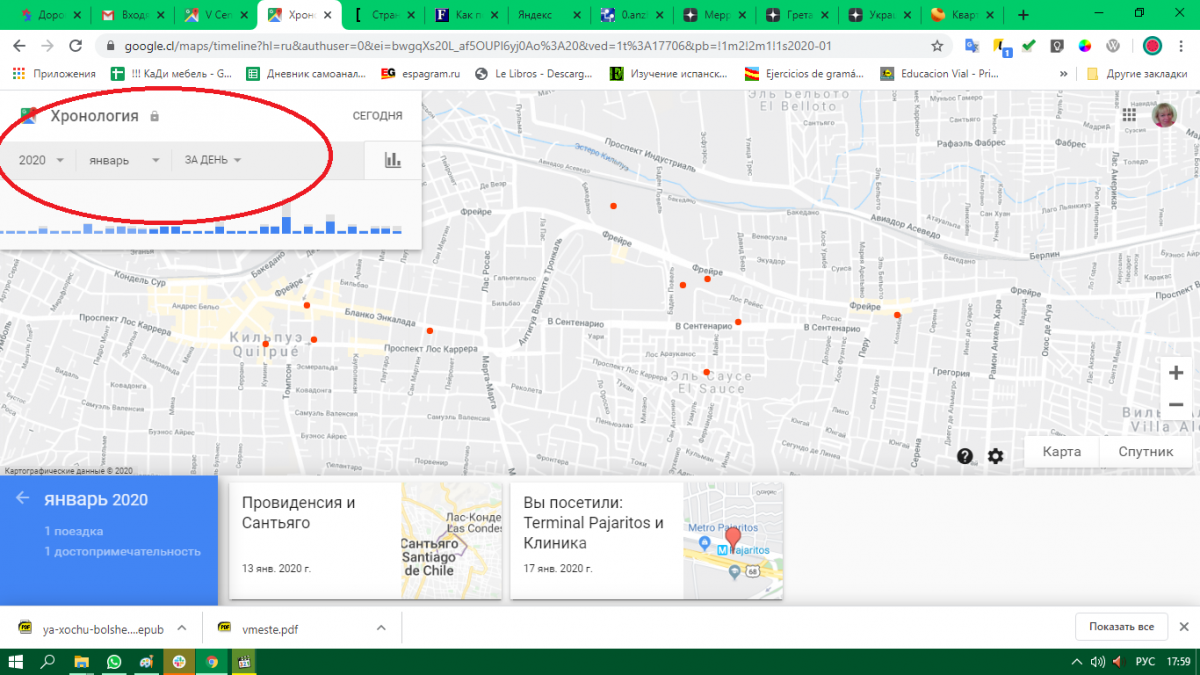
Task: Click the help question mark icon
Action: coord(965,456)
